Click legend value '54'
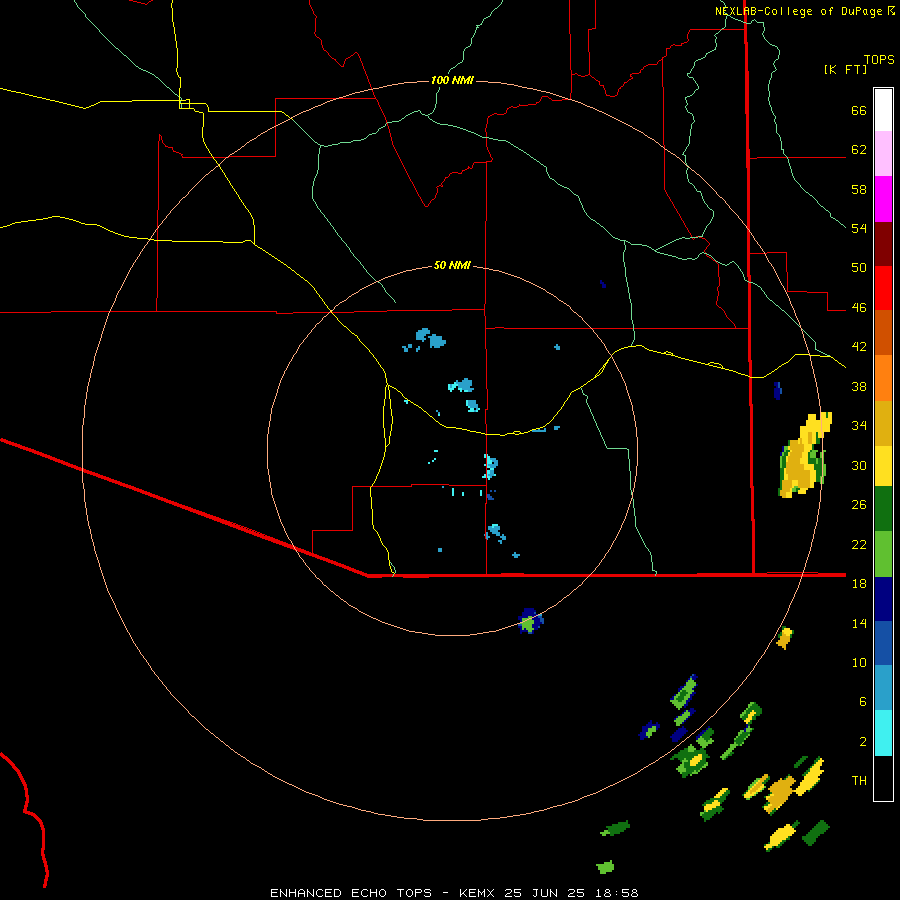The height and width of the screenshot is (900, 900). [859, 228]
